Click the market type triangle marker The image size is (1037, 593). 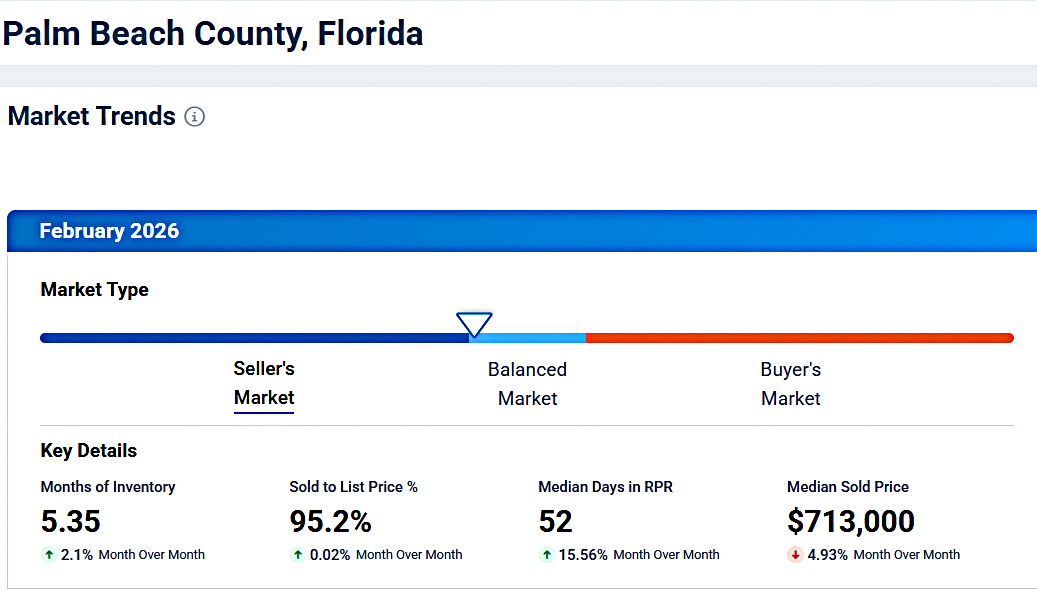[x=474, y=324]
